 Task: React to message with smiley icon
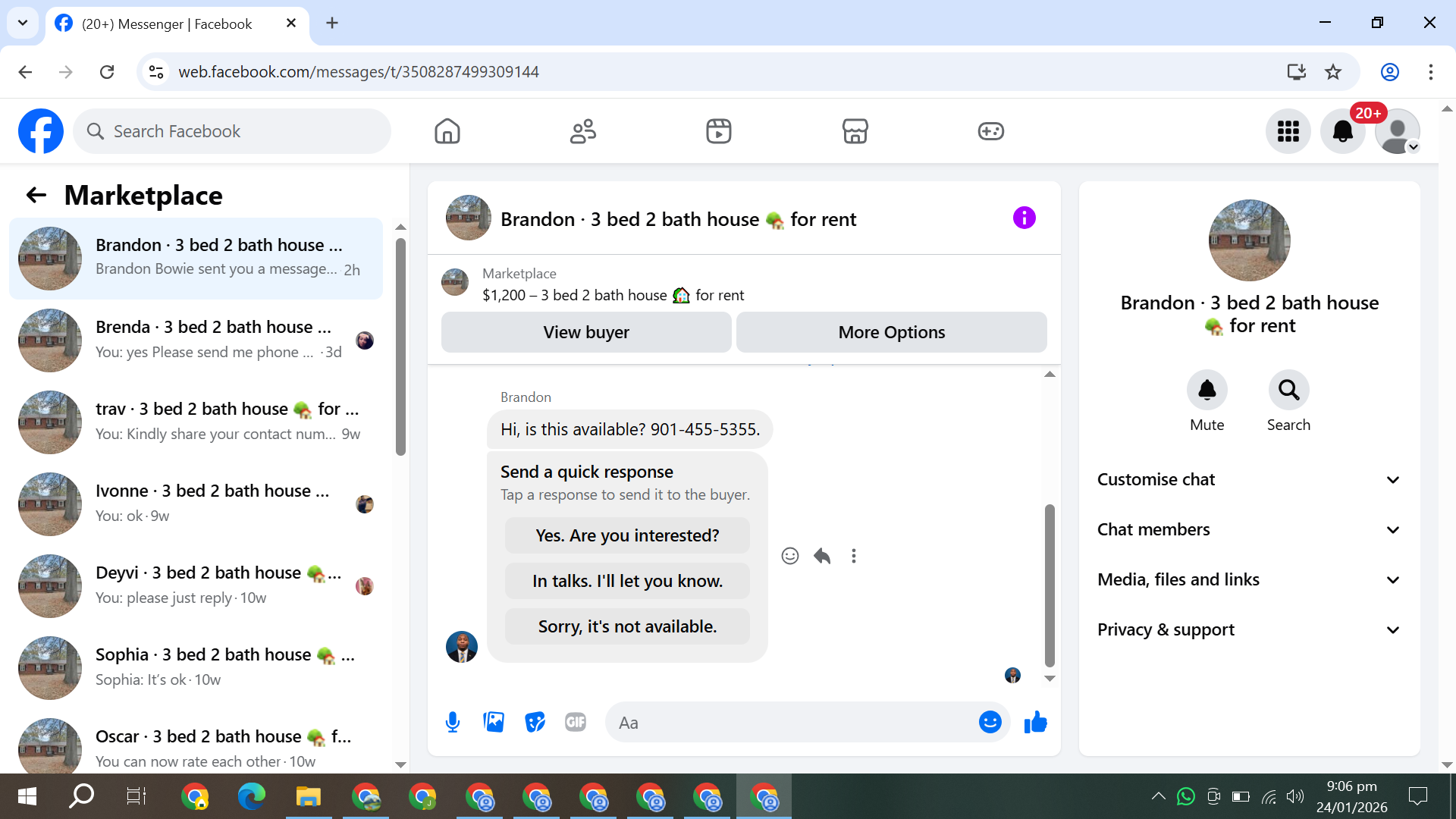pyautogui.click(x=790, y=556)
